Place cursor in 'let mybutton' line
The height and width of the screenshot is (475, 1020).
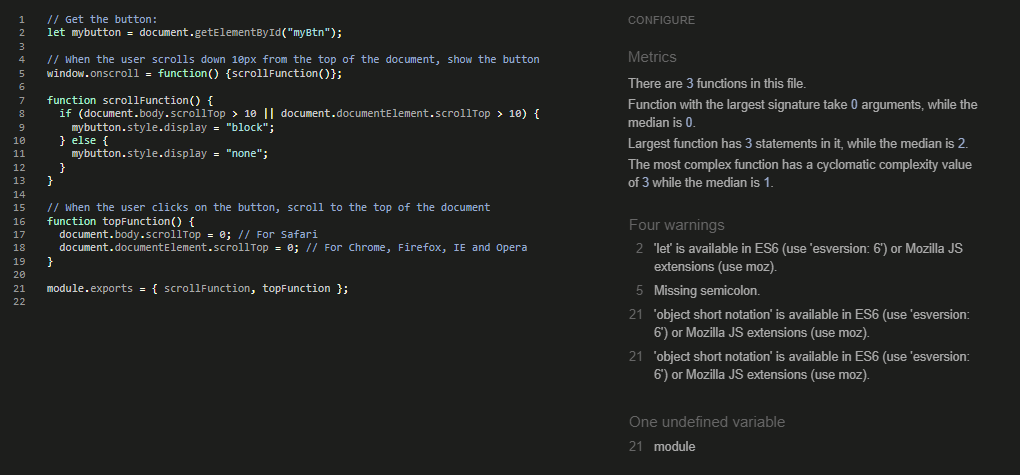(195, 33)
